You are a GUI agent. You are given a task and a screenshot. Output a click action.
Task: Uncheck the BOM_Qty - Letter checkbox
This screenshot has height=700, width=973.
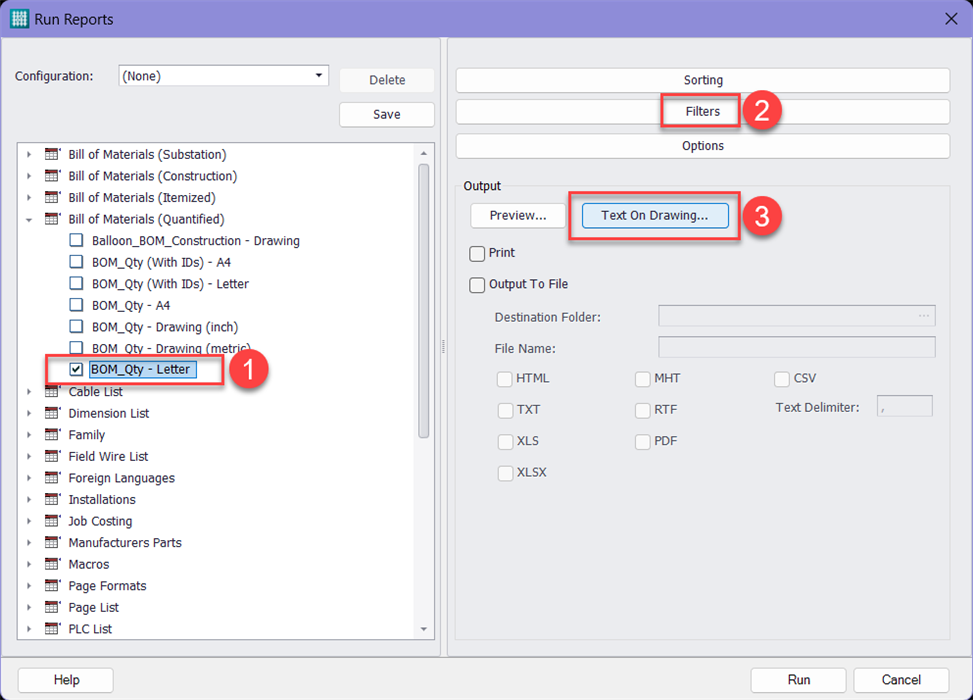click(x=74, y=369)
